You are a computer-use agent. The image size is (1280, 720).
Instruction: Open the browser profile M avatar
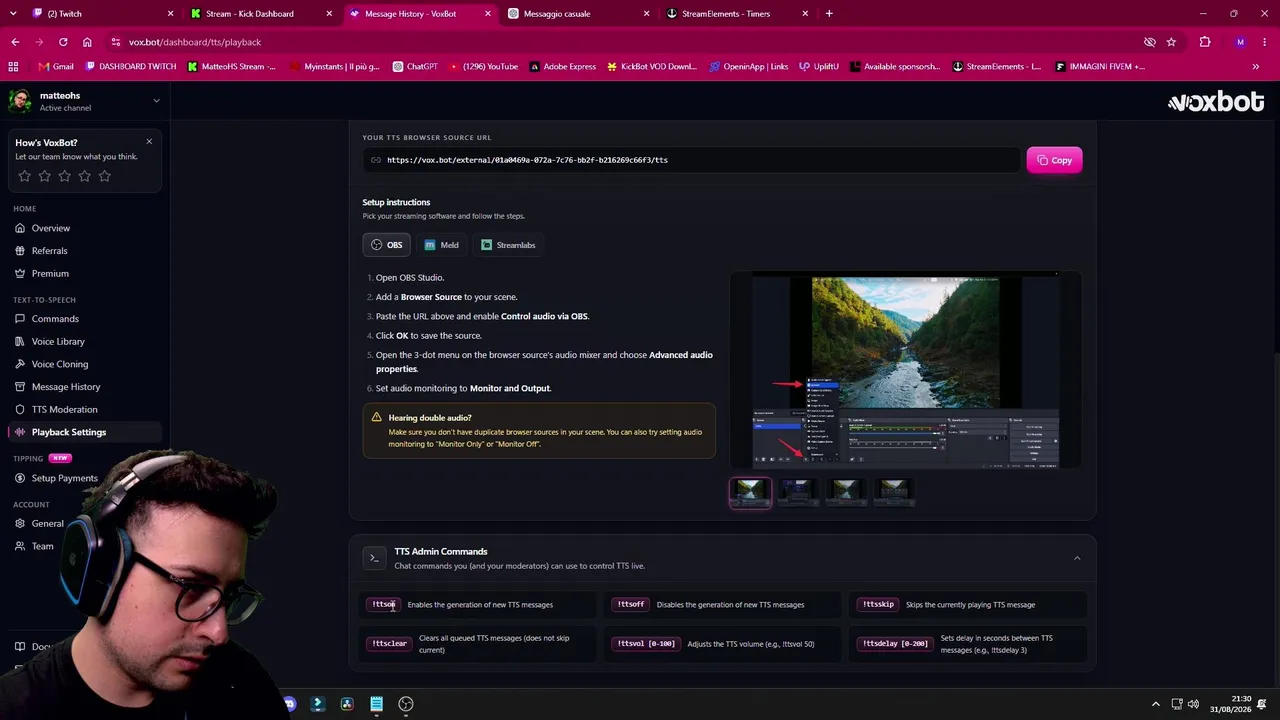[1240, 42]
